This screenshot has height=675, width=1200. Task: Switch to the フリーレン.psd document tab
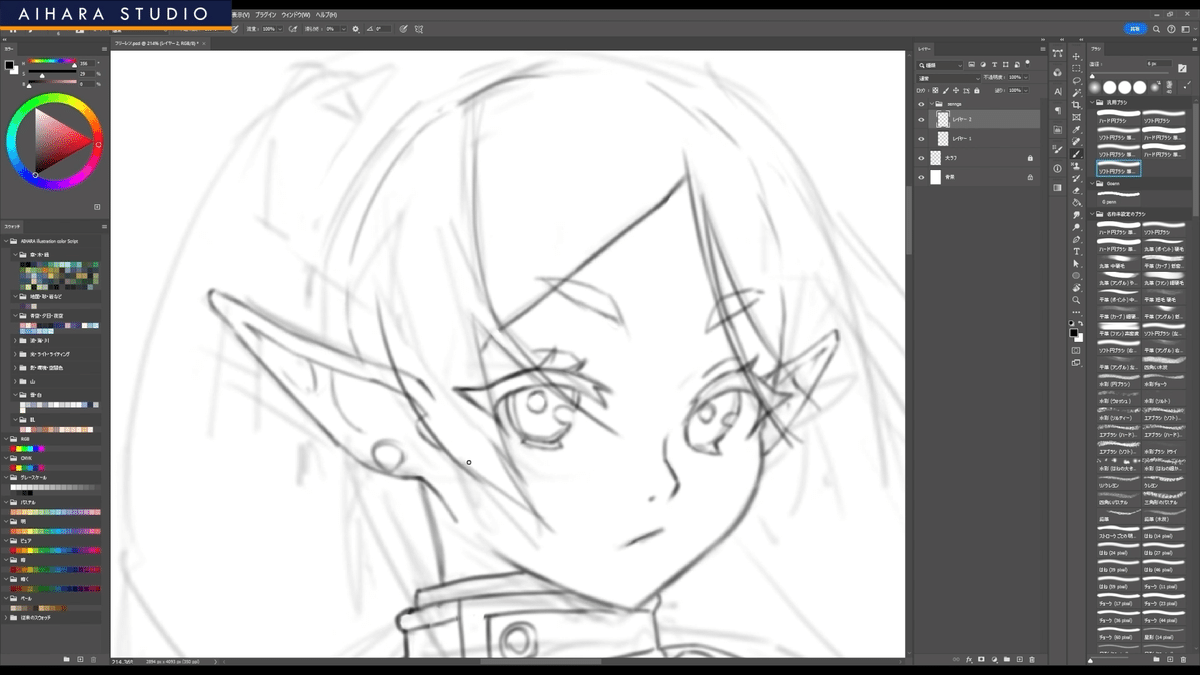pos(158,44)
